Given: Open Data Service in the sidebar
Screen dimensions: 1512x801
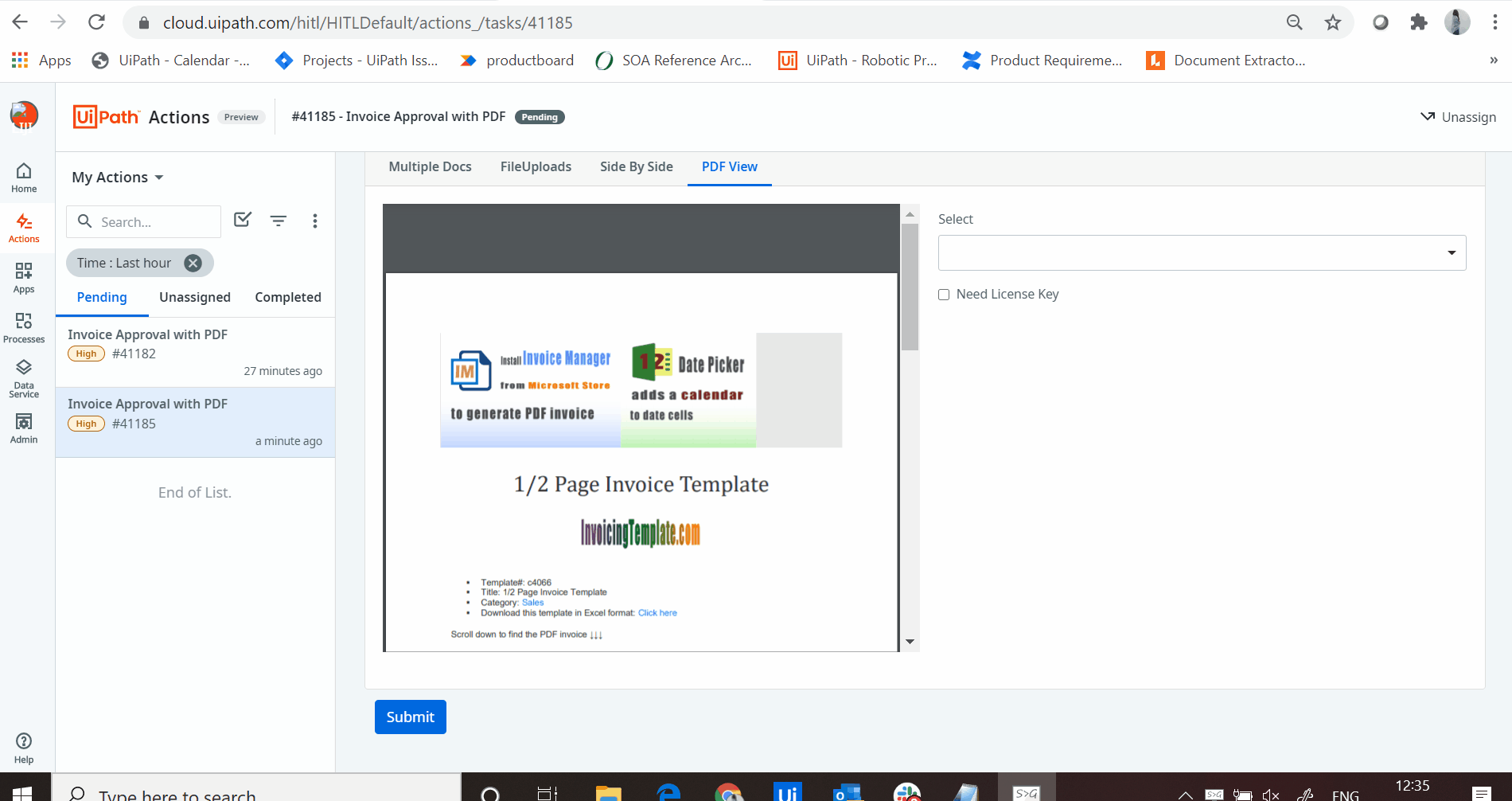Looking at the screenshot, I should (x=24, y=377).
